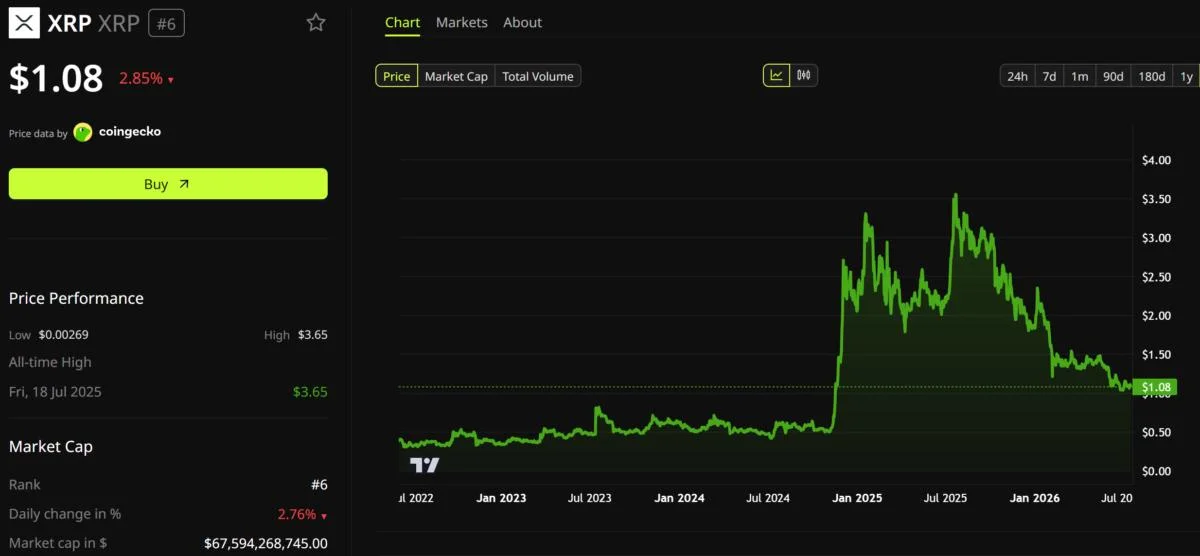Viewport: 1200px width, 556px height.
Task: Set chart range to 90d
Action: [1113, 76]
